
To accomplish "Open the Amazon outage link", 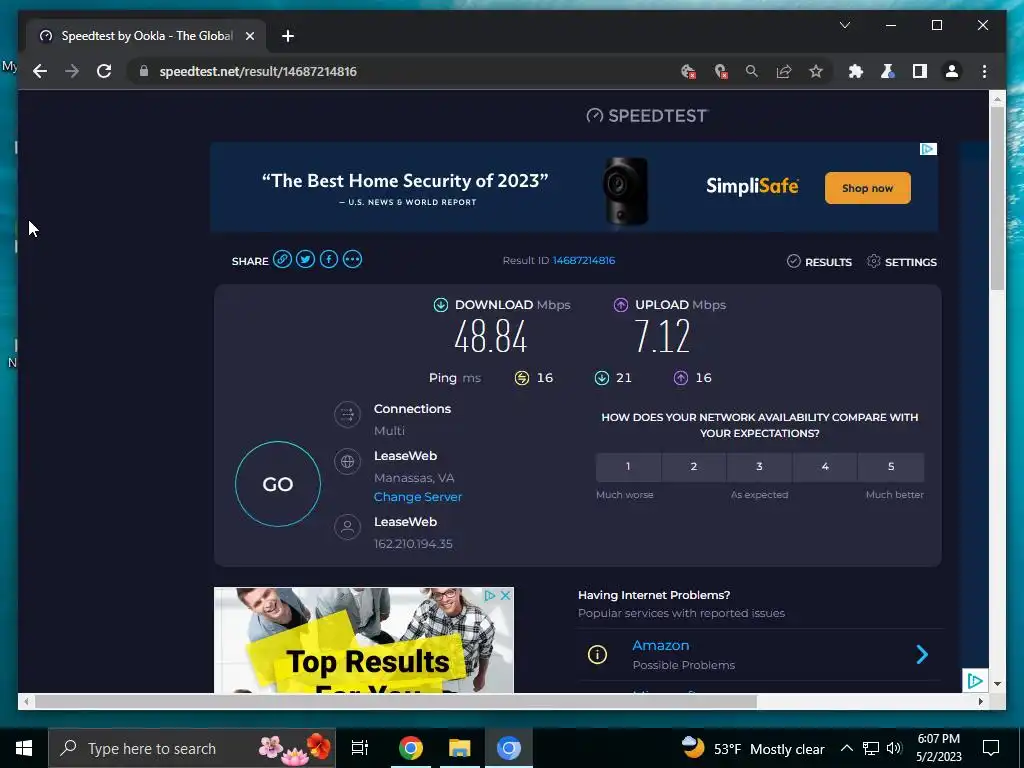I will pyautogui.click(x=660, y=645).
